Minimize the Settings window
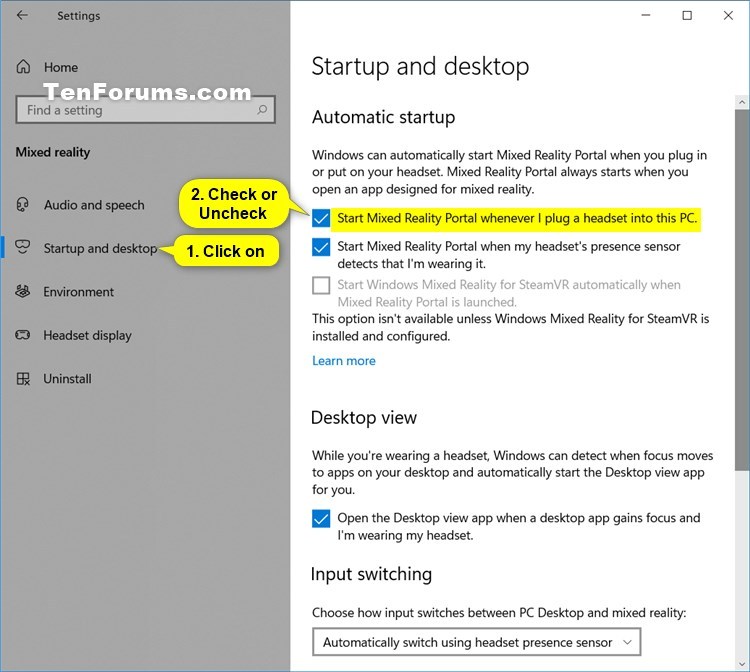The image size is (750, 672). [x=646, y=15]
